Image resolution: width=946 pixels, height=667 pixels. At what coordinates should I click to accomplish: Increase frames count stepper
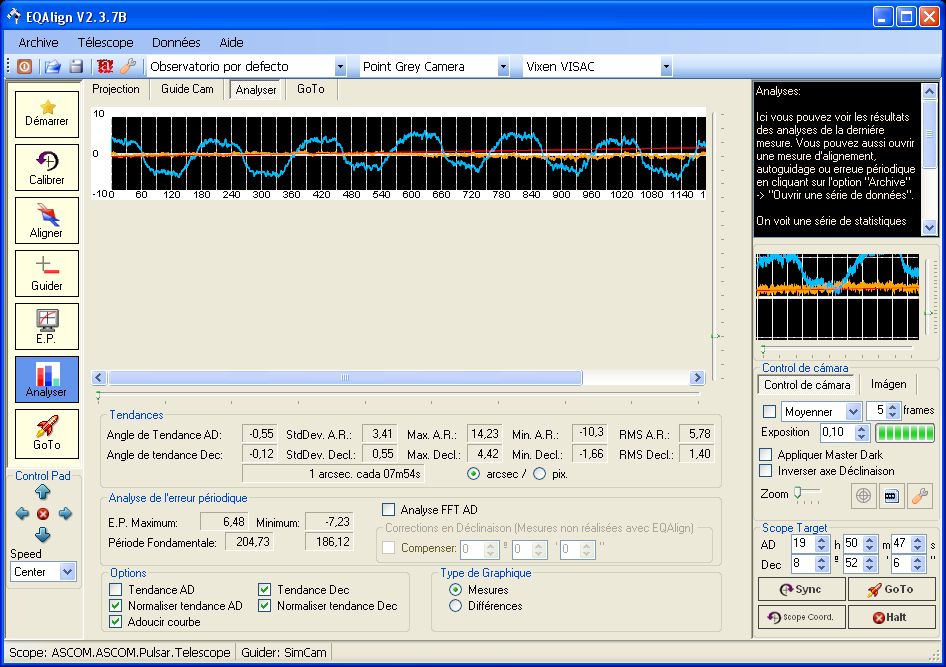pyautogui.click(x=893, y=407)
